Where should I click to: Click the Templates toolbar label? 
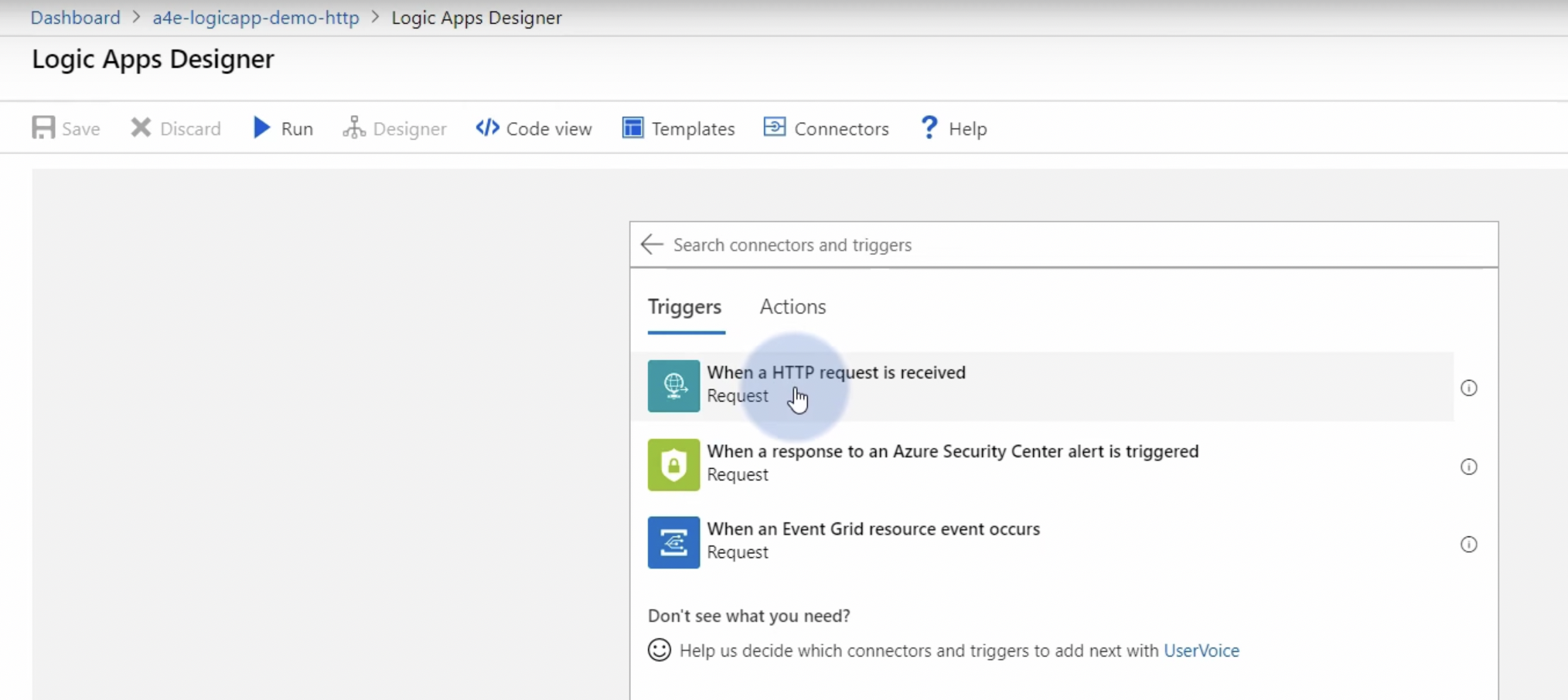pos(693,129)
